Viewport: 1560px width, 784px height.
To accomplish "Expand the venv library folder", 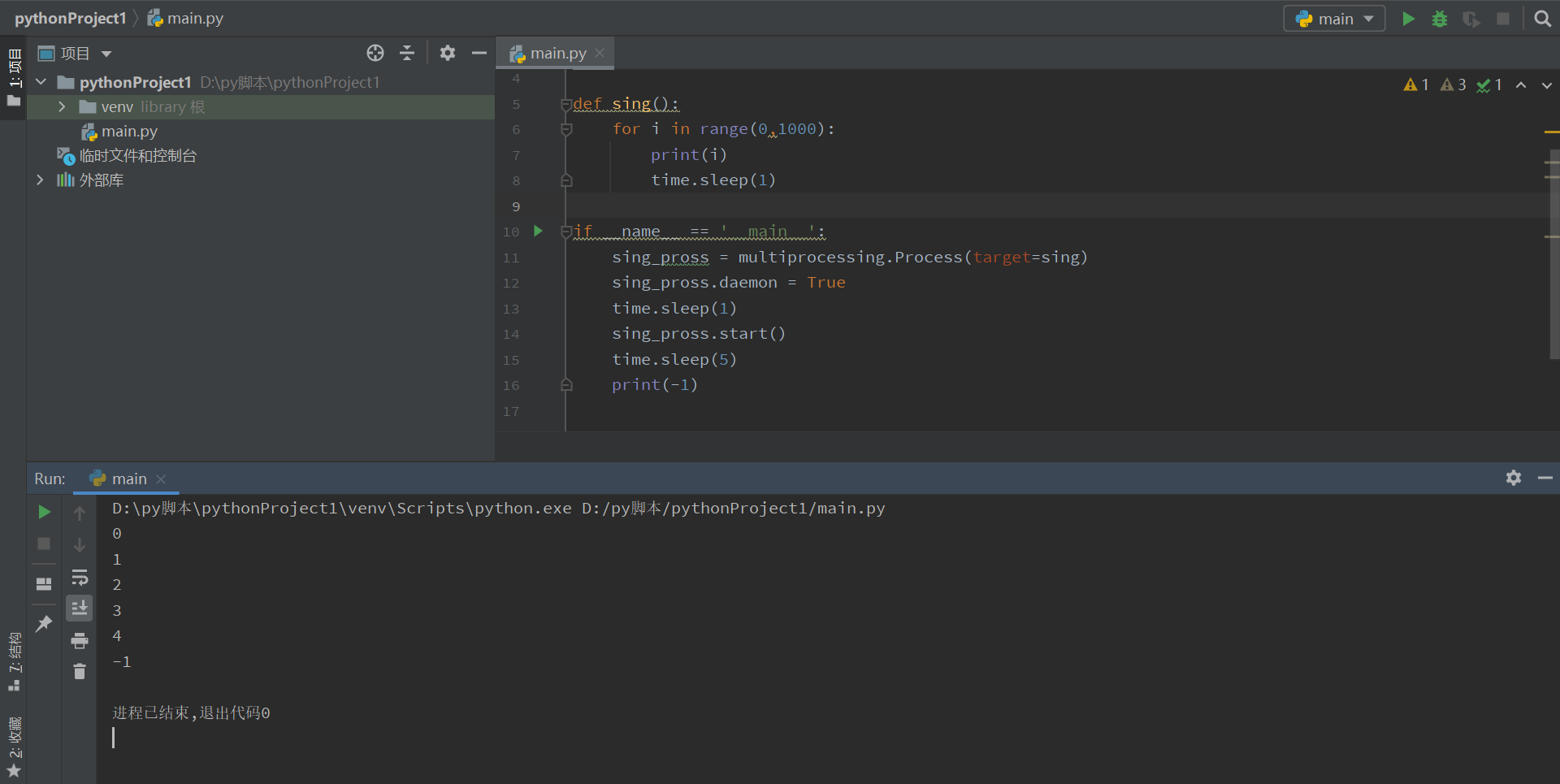I will coord(62,107).
